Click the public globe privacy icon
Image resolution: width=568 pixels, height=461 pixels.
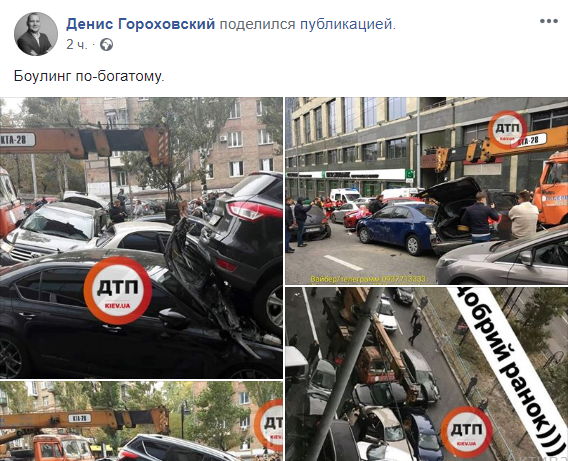(x=106, y=45)
